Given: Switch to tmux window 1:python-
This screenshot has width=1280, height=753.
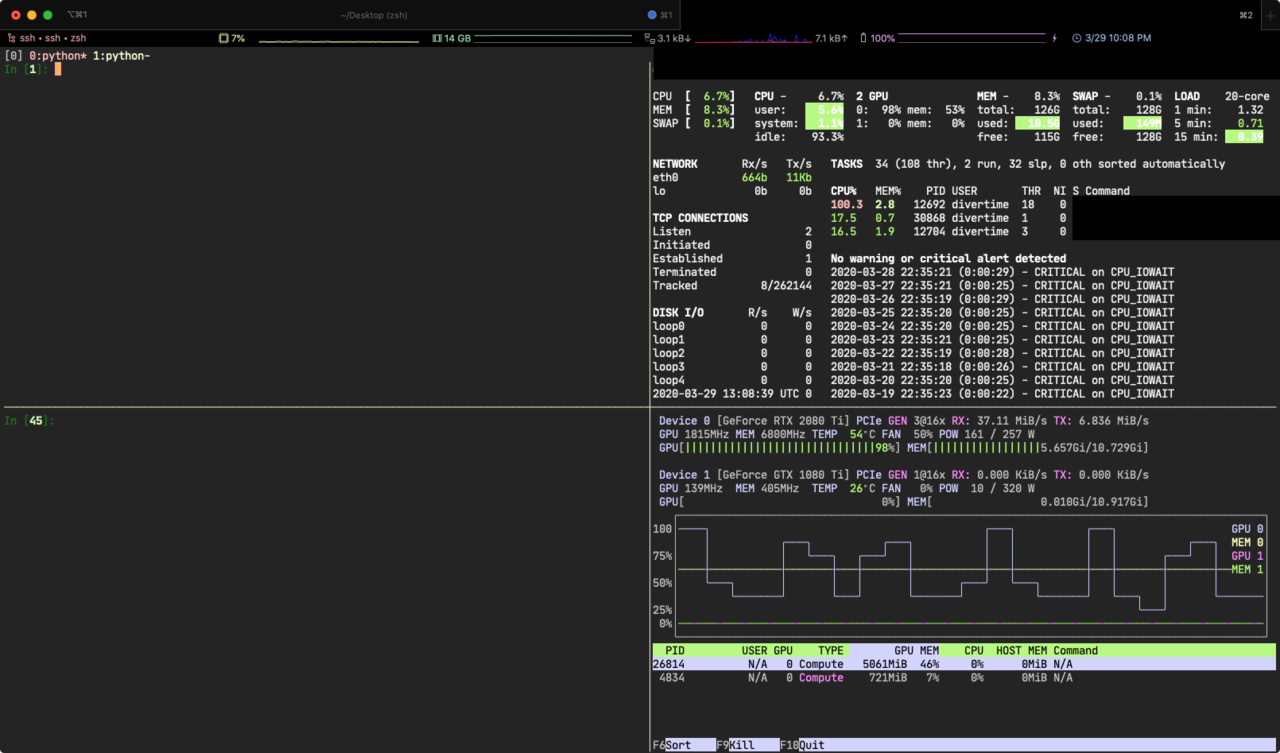Looking at the screenshot, I should (x=121, y=56).
